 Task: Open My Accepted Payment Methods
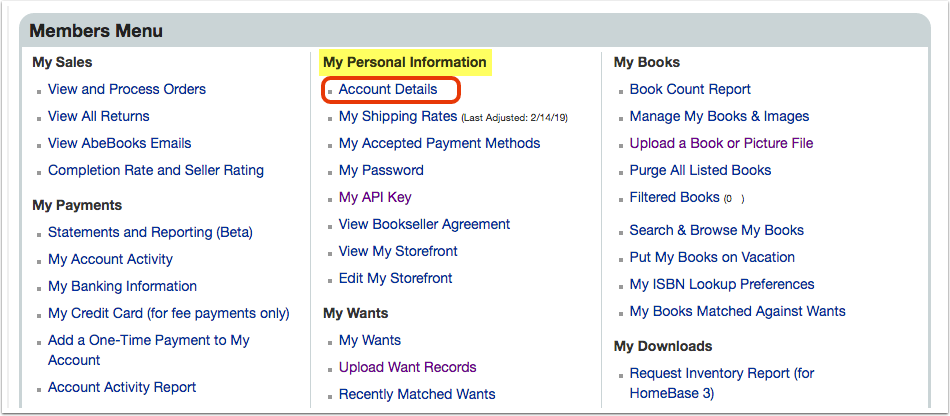[x=439, y=144]
